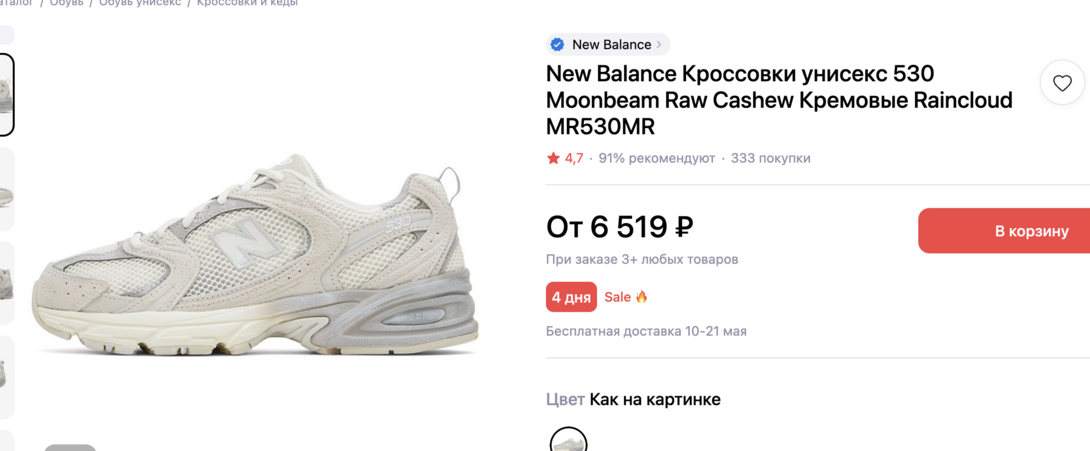
Task: Select the third sneaker thumbnail
Action: coord(6,283)
